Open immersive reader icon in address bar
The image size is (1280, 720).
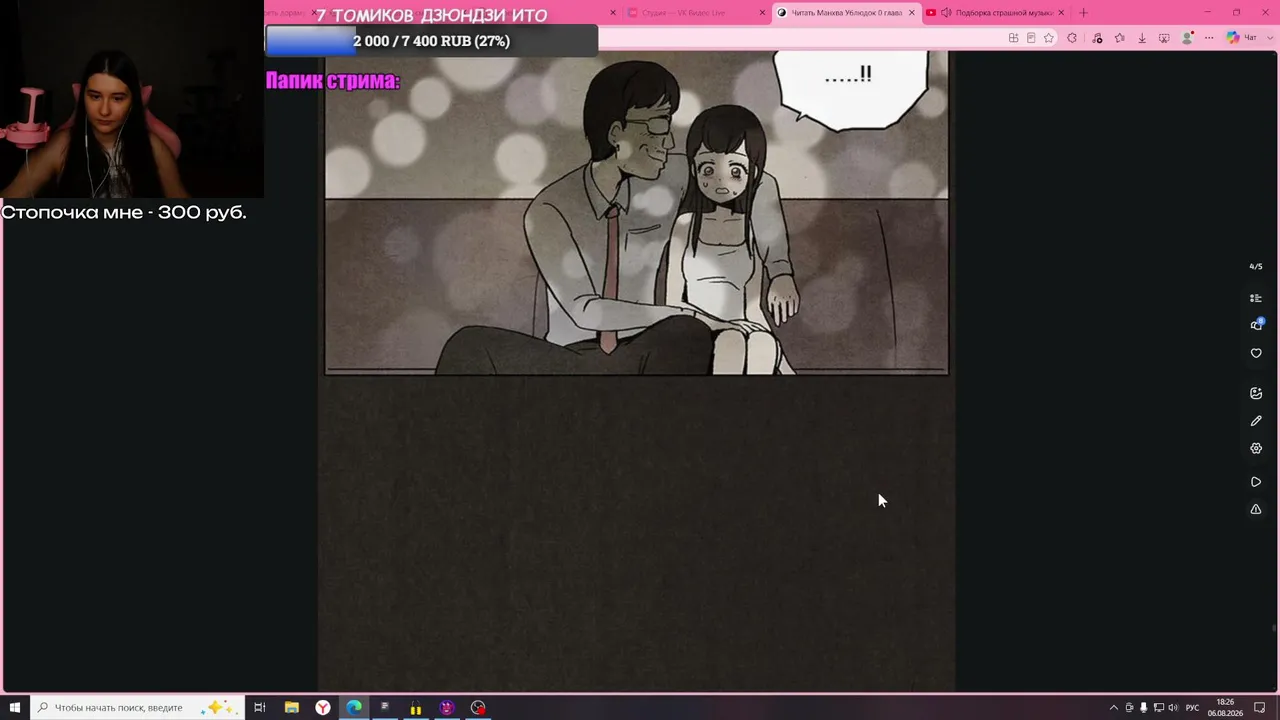1031,38
